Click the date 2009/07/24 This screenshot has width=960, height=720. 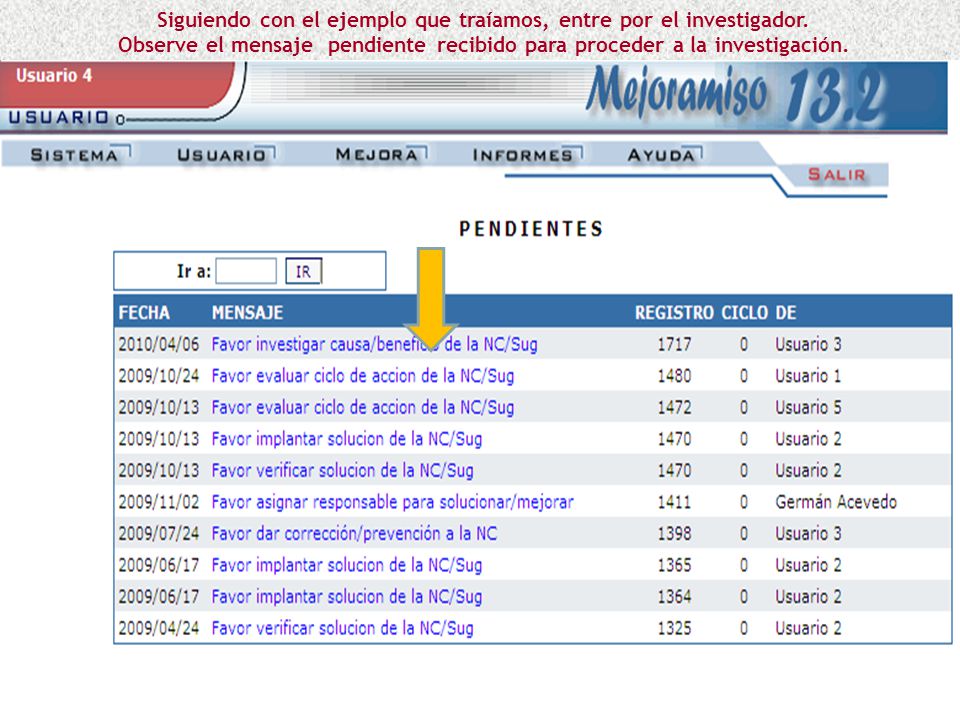tap(159, 533)
